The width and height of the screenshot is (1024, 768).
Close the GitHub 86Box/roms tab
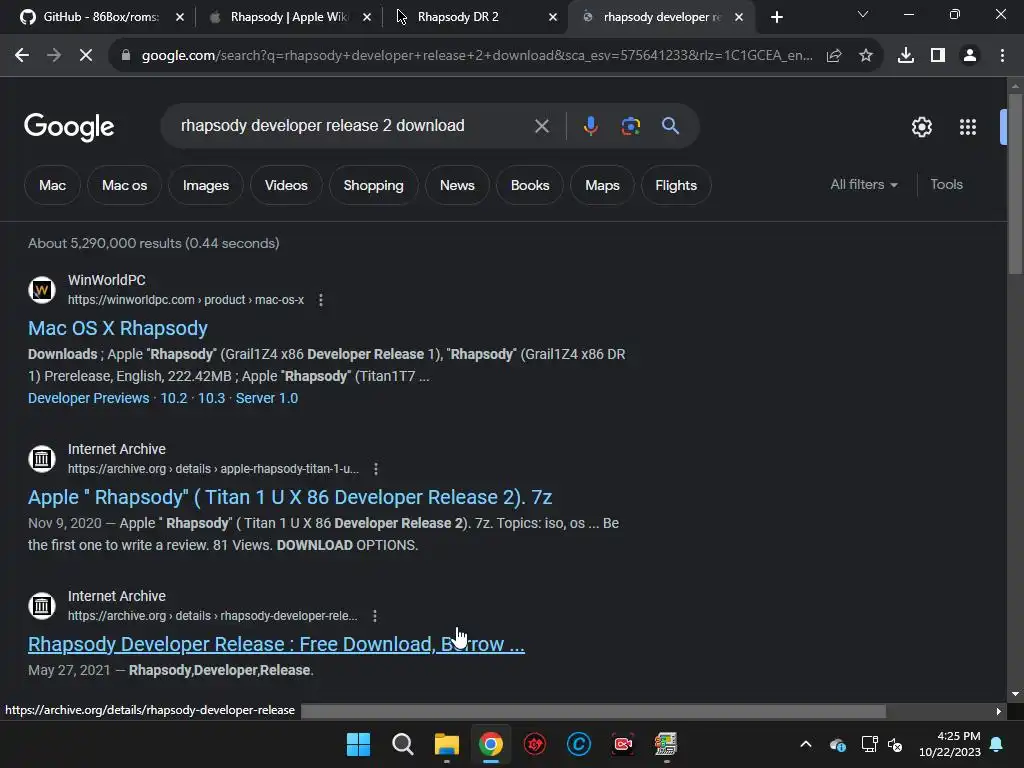point(180,17)
